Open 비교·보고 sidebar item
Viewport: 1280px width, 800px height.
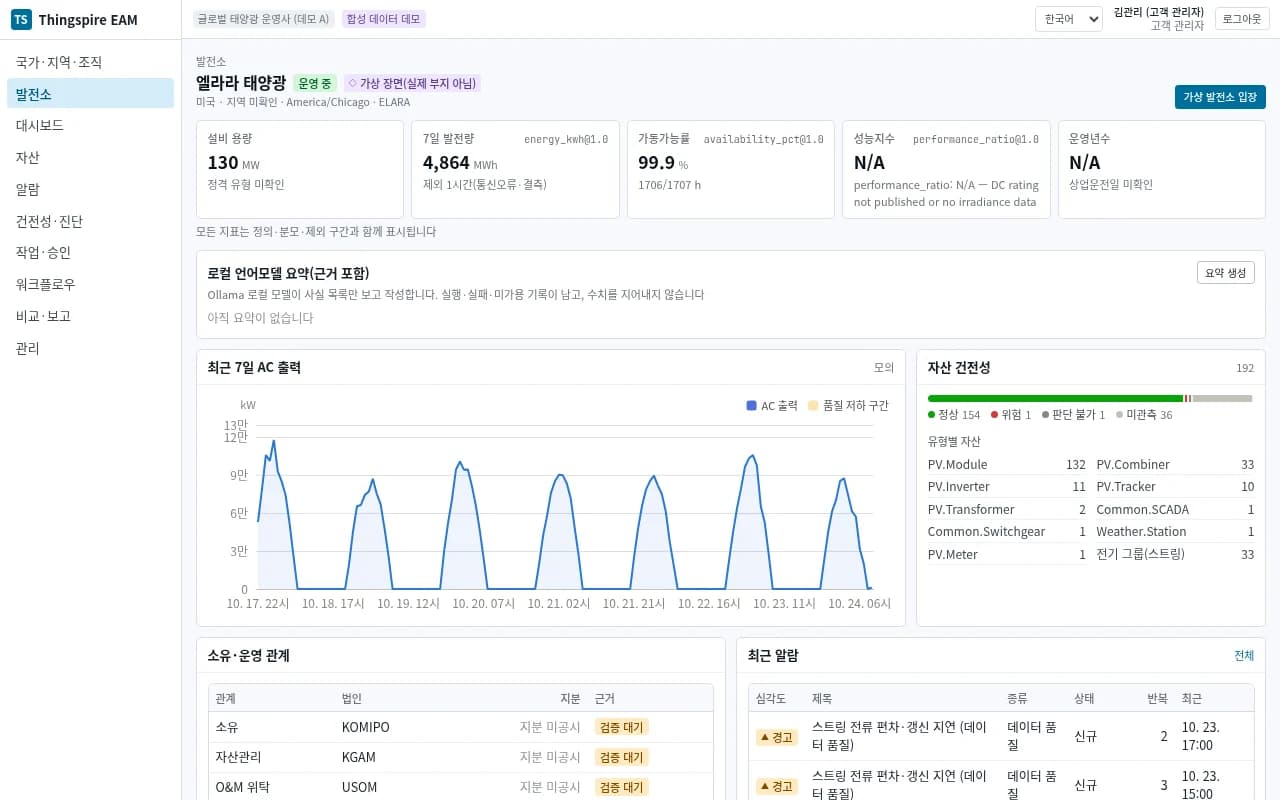(90, 316)
